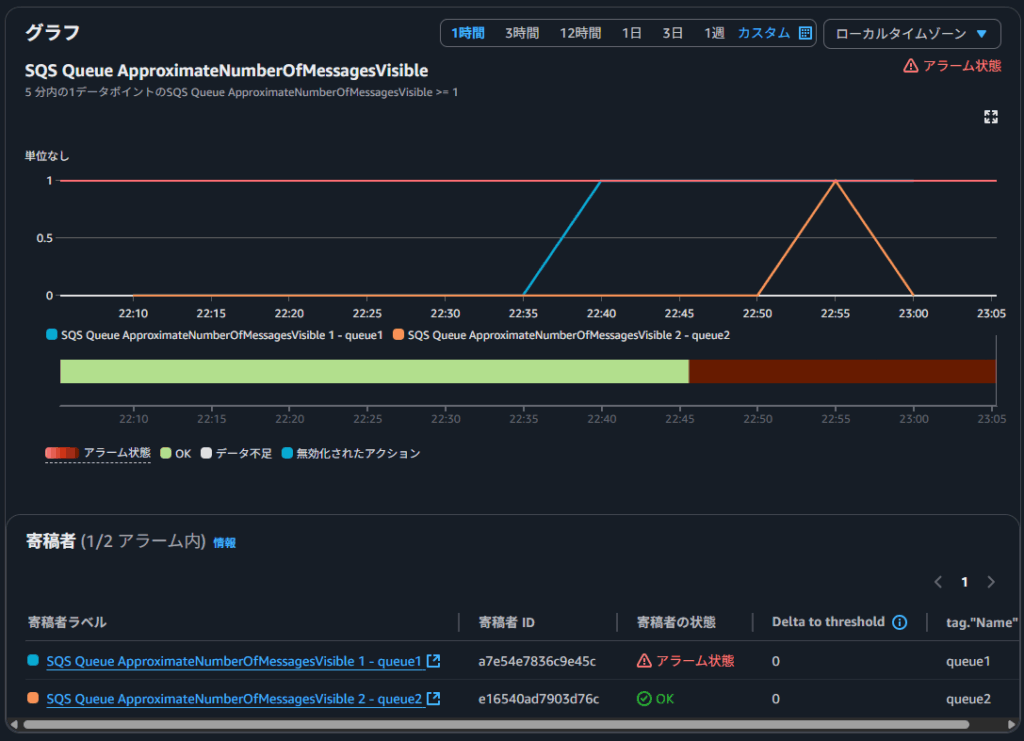Screen dimensions: 1024x741
Task: Click the queue2 orange color swatch in table
Action: pos(33,699)
